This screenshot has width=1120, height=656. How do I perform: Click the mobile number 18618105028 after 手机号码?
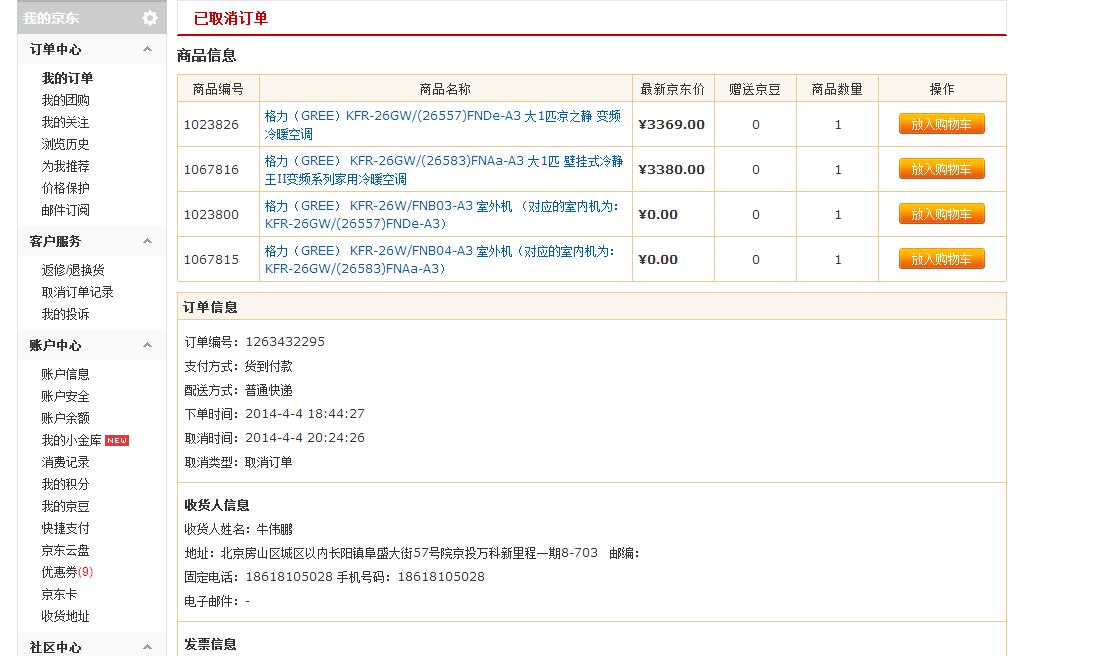point(441,577)
